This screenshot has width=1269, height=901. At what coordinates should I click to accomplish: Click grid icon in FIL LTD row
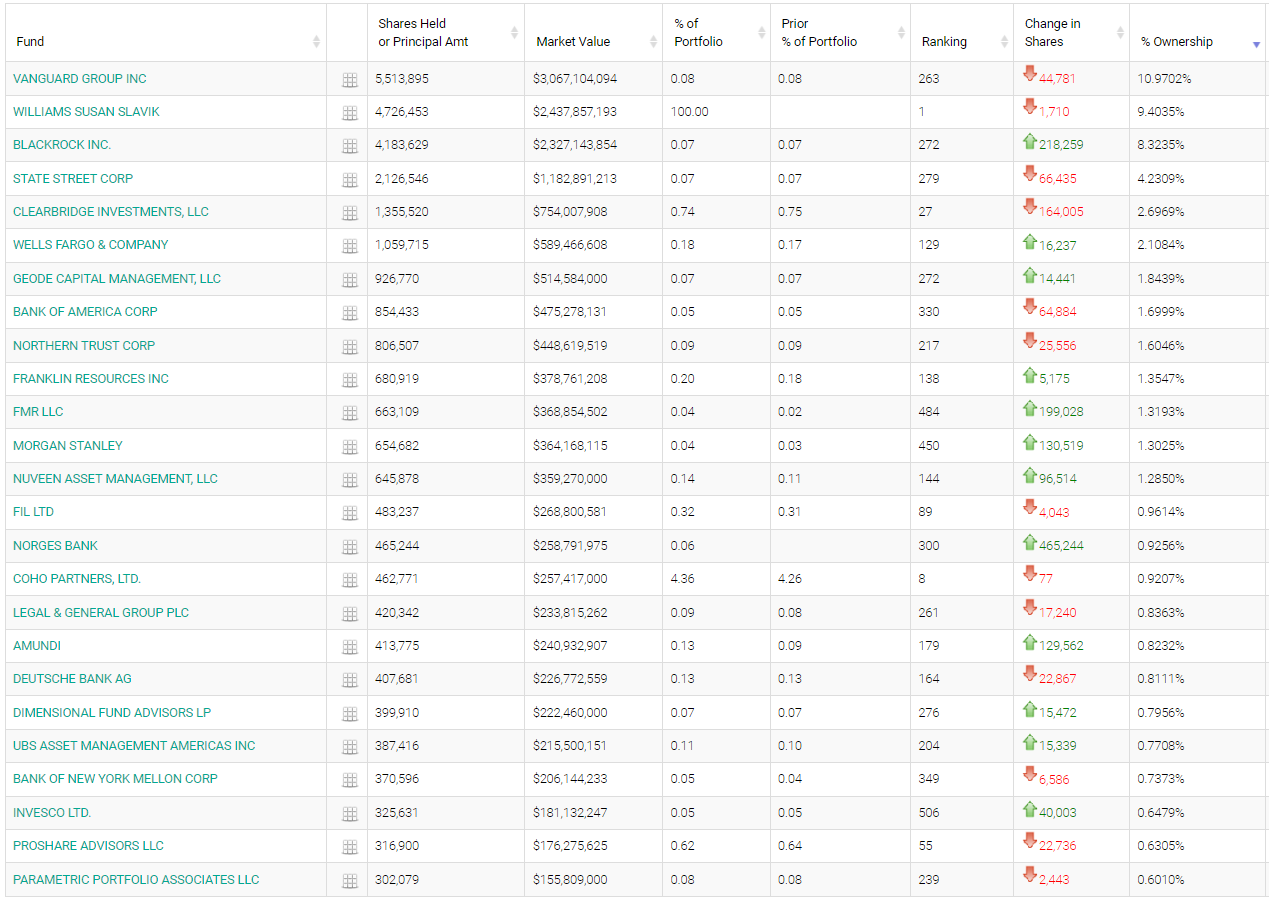[349, 513]
